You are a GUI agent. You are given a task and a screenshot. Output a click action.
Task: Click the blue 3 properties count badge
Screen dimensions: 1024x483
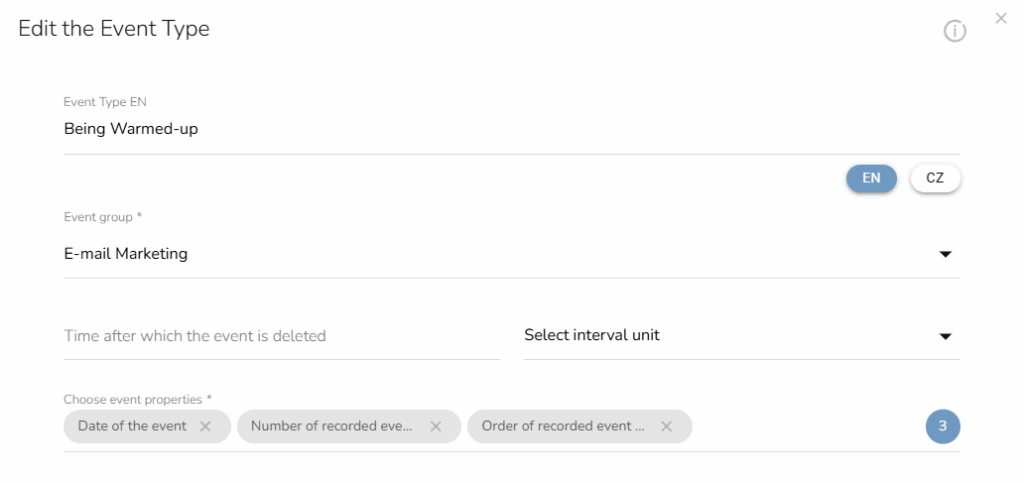[942, 426]
